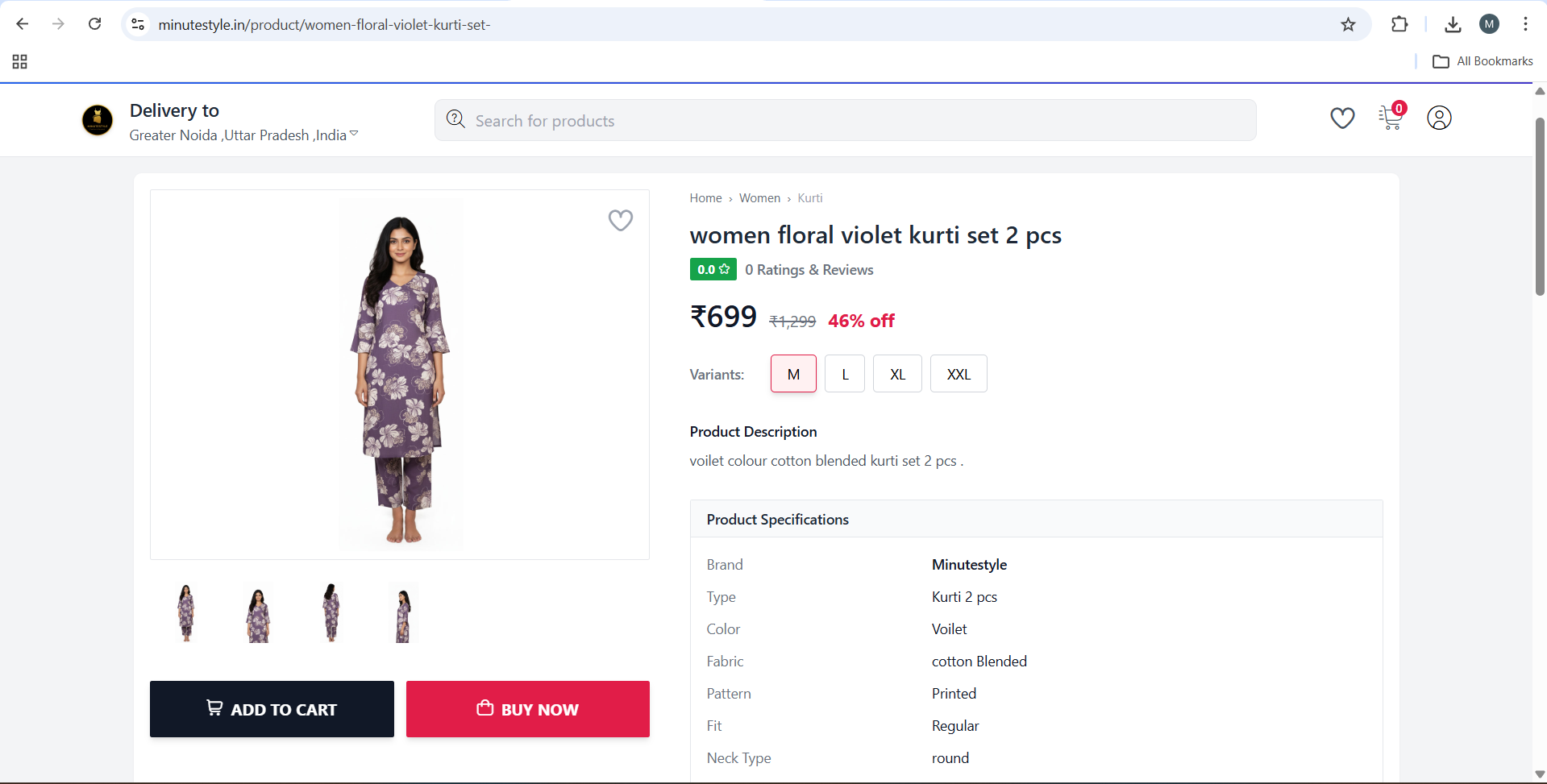Open the shopping cart icon

coord(1391,118)
